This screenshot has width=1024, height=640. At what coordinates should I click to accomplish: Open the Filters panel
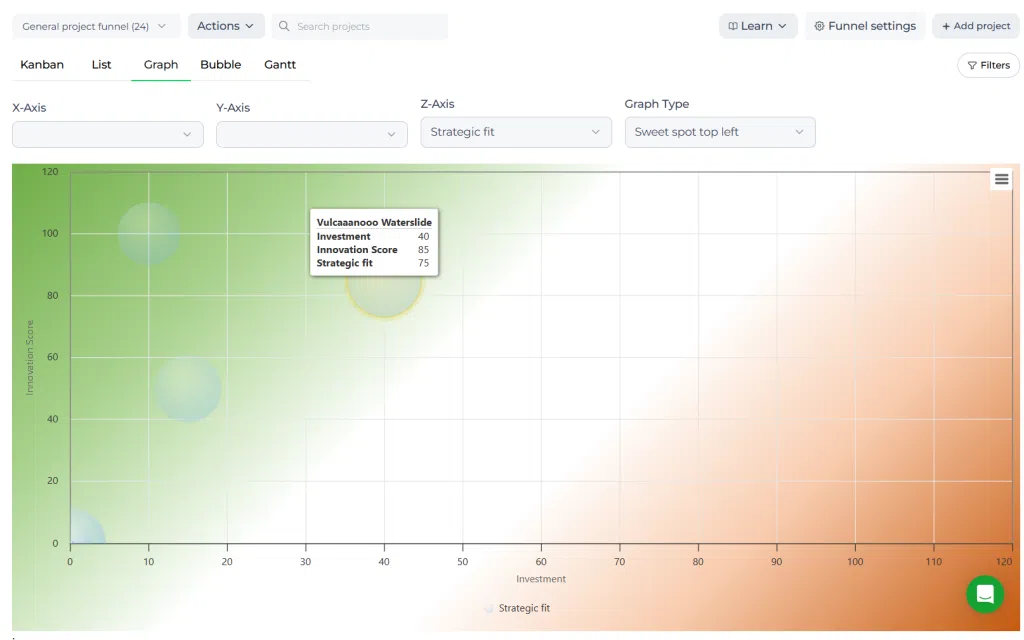point(988,65)
